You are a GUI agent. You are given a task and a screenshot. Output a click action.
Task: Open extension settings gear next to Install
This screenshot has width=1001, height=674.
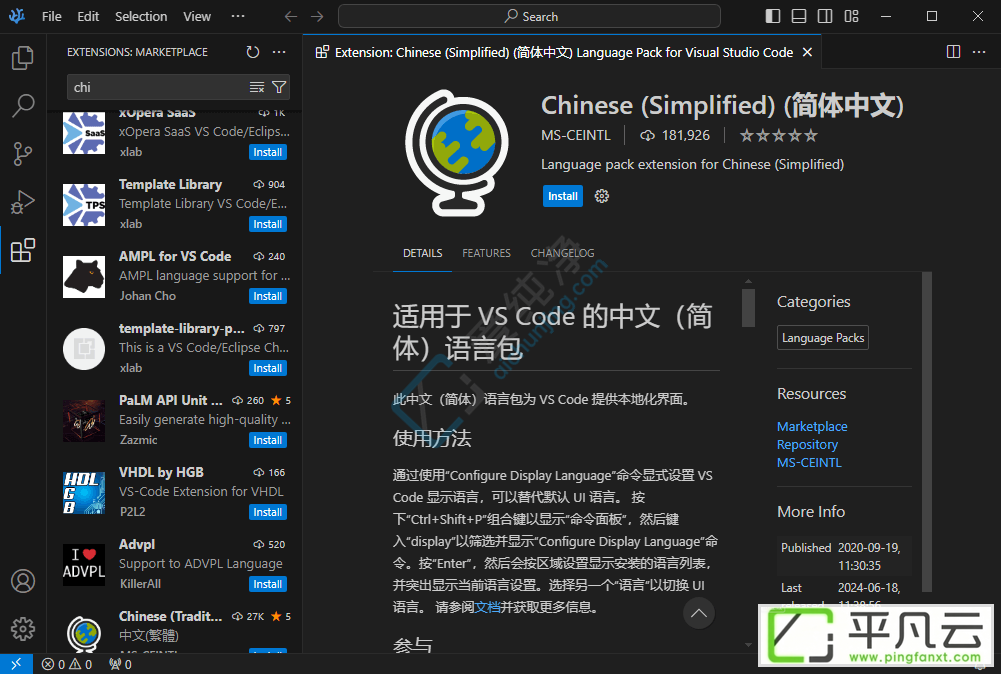[601, 197]
